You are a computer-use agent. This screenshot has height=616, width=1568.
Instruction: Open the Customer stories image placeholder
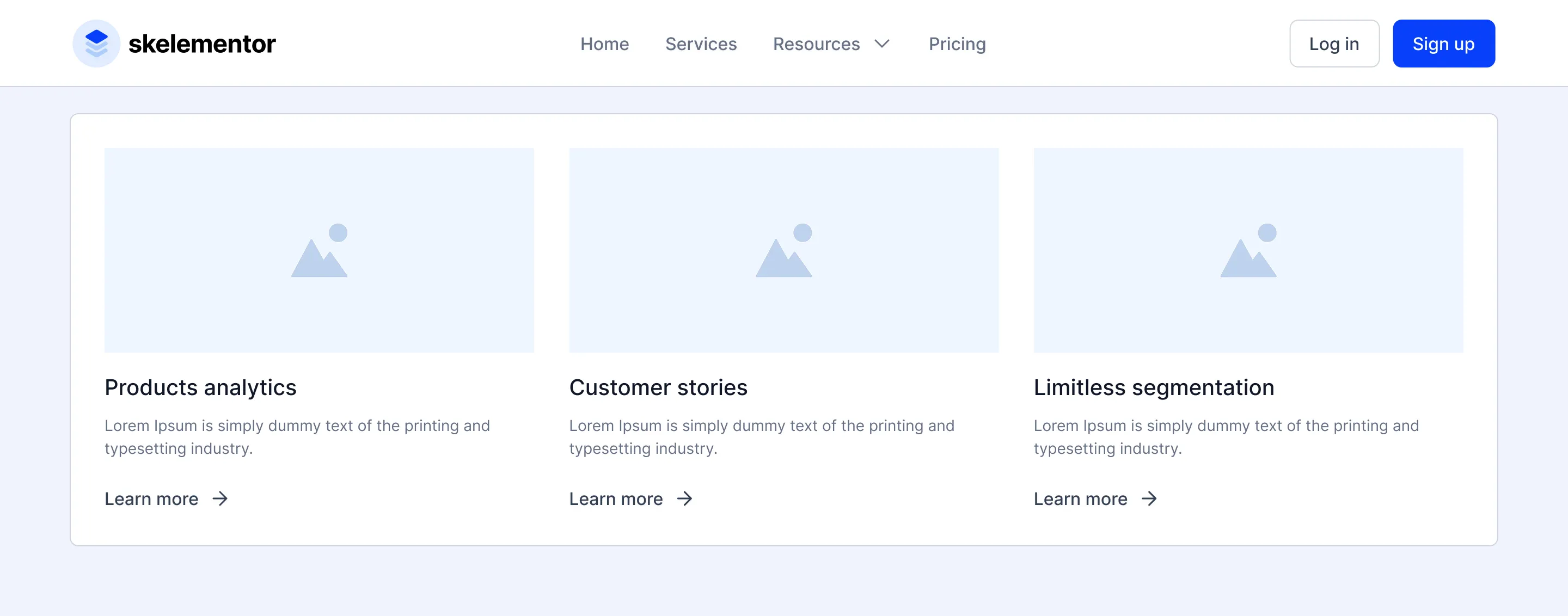pyautogui.click(x=783, y=250)
